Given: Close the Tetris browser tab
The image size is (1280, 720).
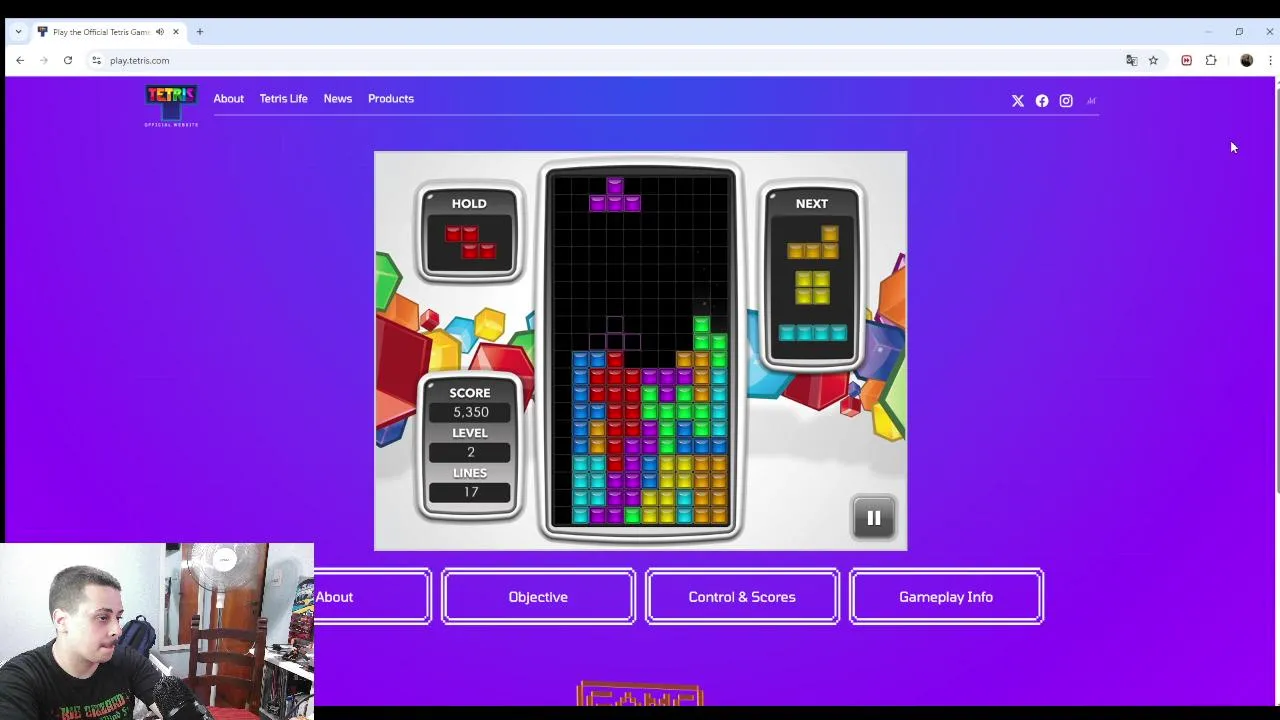Looking at the screenshot, I should click(175, 32).
